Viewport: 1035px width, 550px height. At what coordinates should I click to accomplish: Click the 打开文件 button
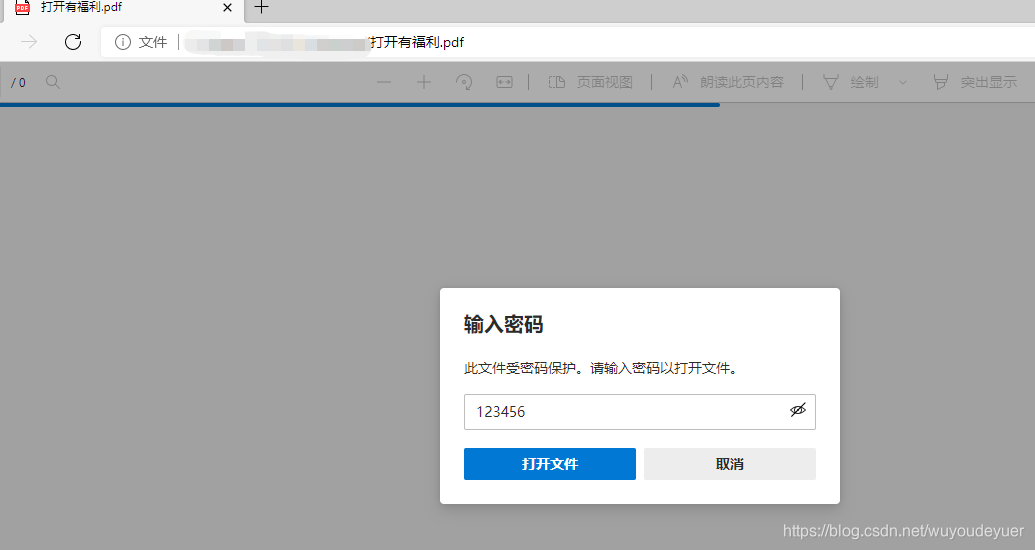[550, 464]
